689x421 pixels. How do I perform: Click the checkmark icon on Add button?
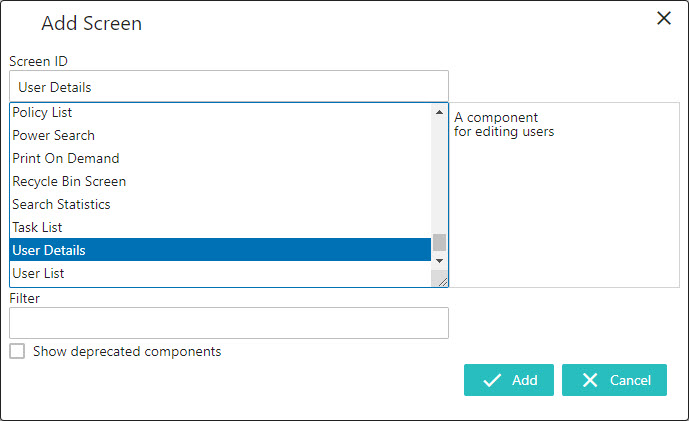click(x=491, y=380)
